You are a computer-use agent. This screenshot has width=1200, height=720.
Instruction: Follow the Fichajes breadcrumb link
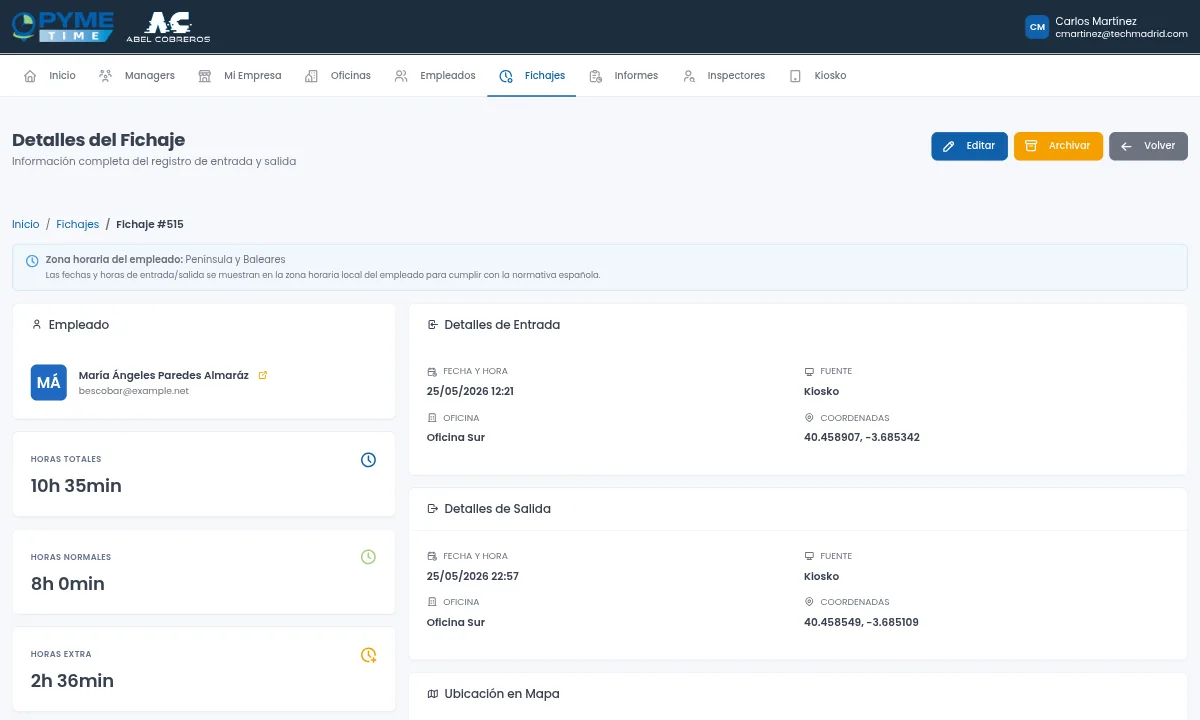[x=78, y=224]
